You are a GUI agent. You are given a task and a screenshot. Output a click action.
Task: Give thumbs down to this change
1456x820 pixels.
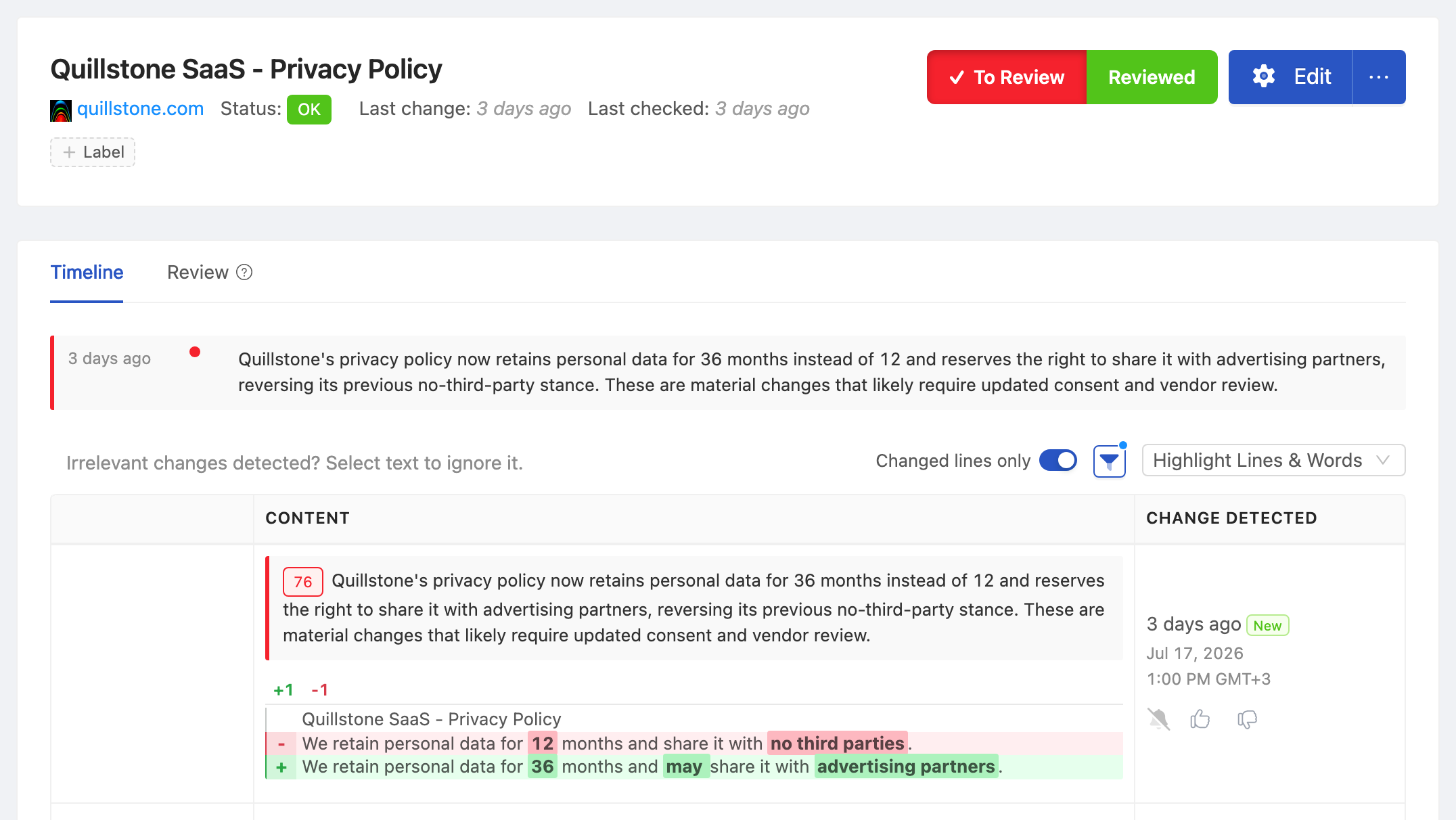(x=1247, y=719)
